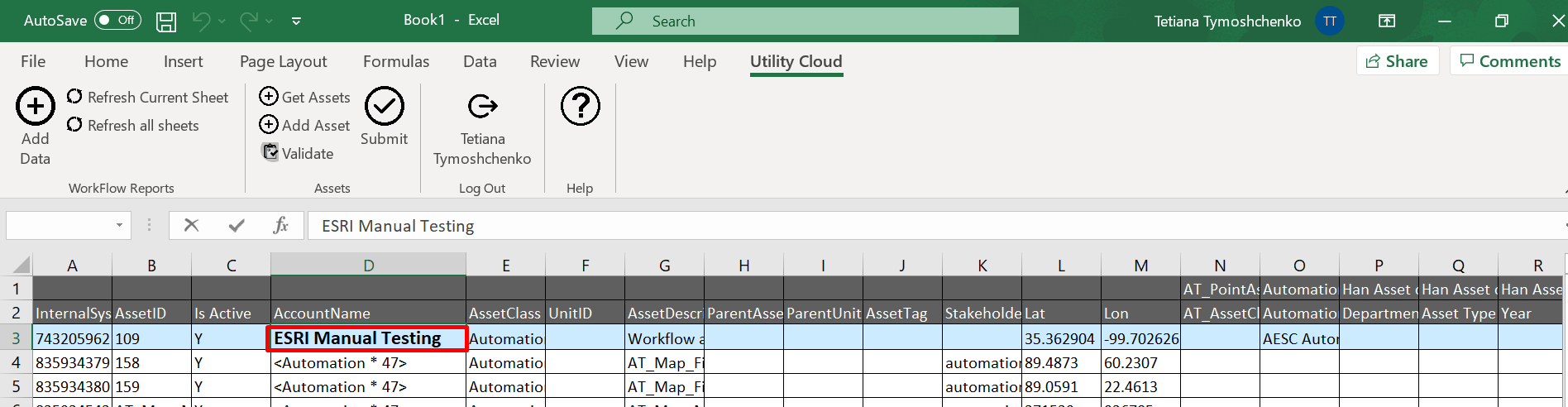Open the Undo history dropdown arrow
The width and height of the screenshot is (1568, 407).
pos(222,22)
